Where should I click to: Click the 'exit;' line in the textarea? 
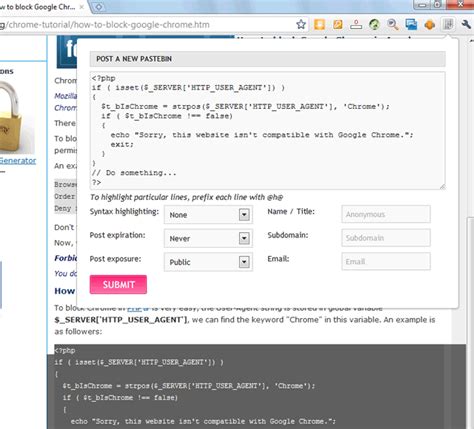(x=122, y=144)
